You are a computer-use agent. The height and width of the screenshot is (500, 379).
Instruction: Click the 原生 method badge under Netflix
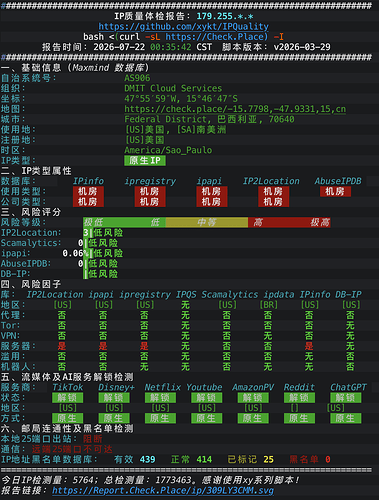tap(160, 418)
